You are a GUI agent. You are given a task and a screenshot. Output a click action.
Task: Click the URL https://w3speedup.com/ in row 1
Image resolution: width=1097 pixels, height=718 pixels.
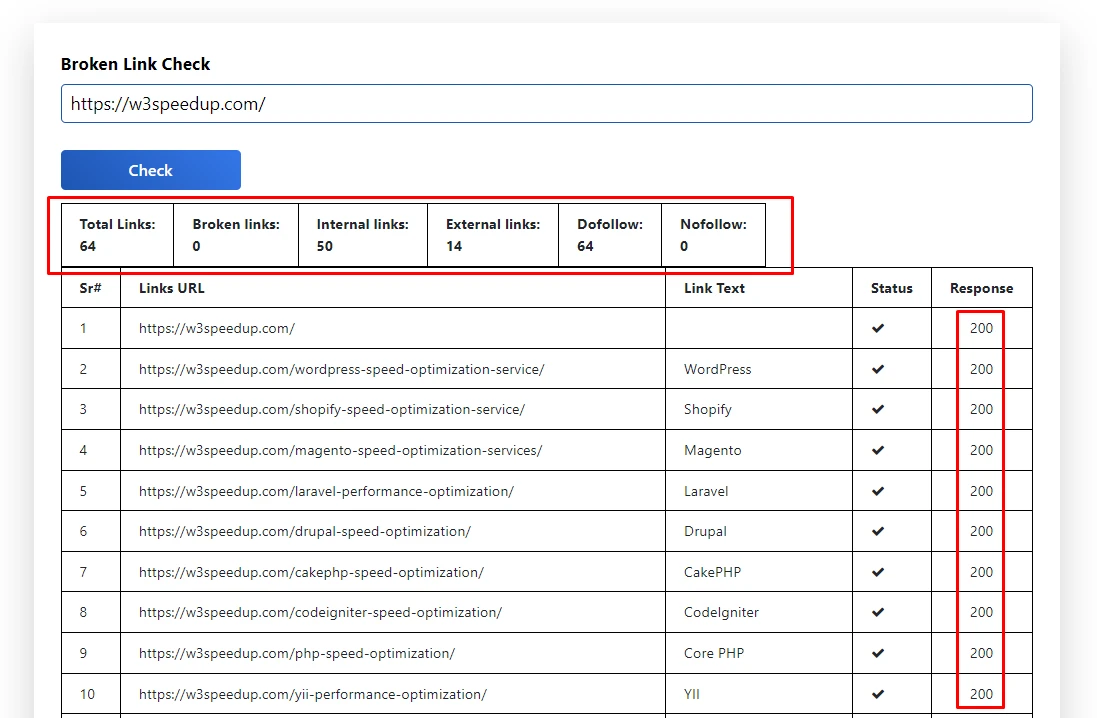[x=217, y=328]
